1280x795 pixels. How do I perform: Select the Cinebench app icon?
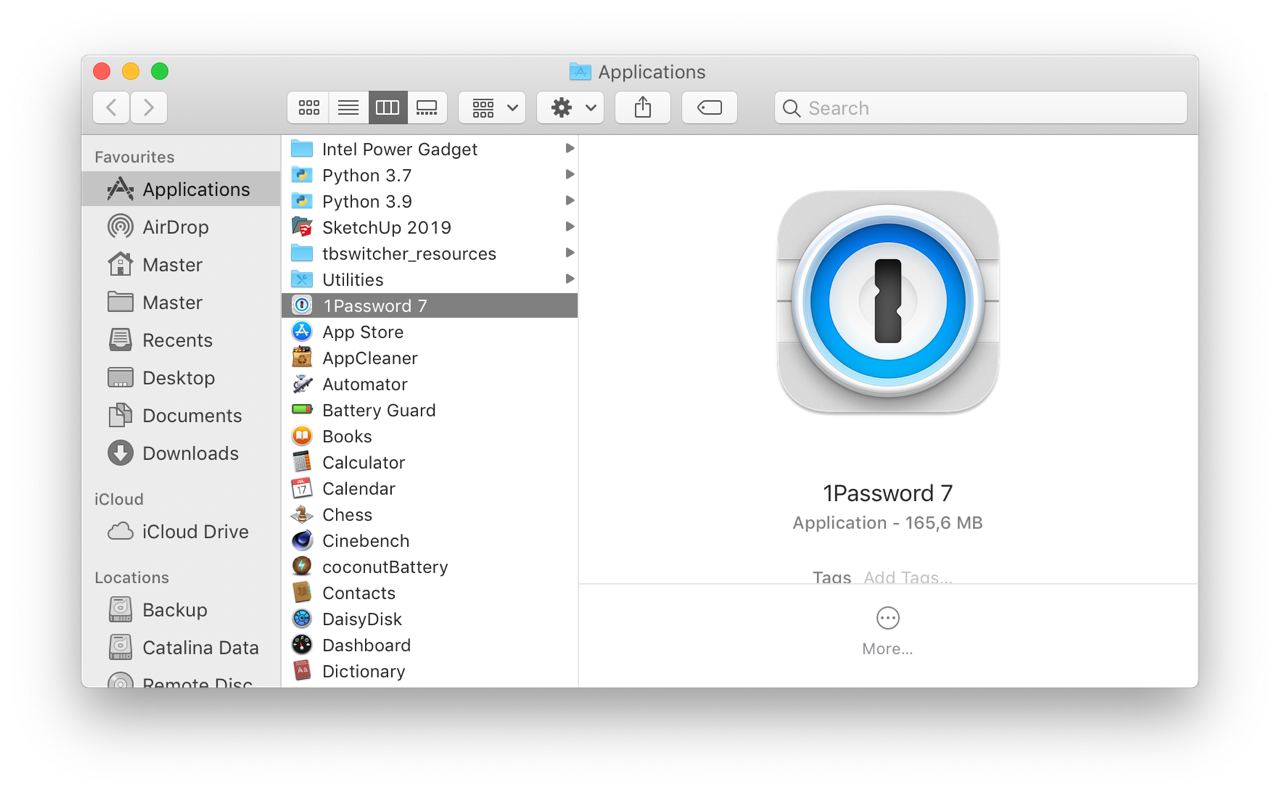302,540
